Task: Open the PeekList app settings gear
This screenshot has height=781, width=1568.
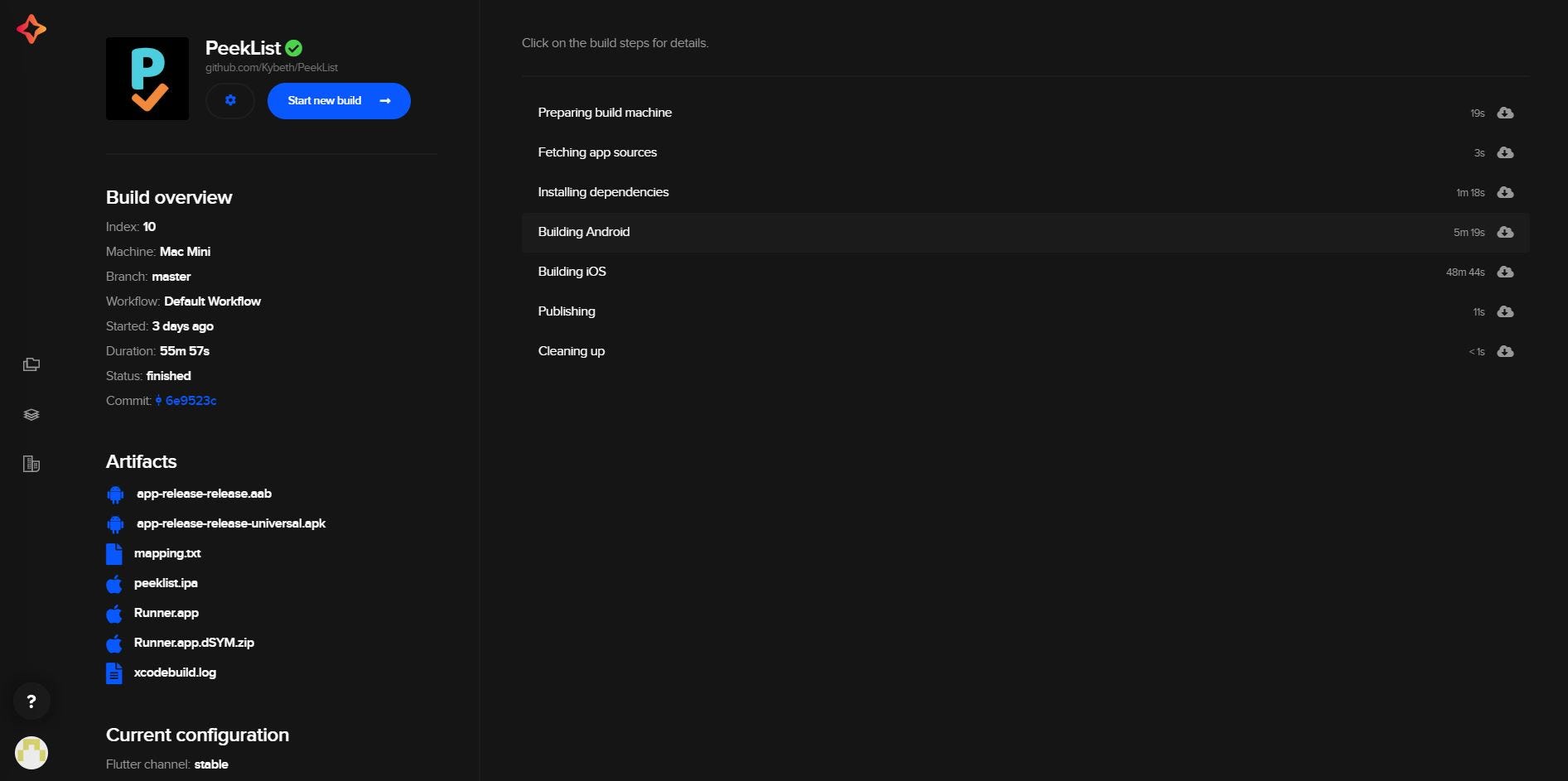Action: (230, 101)
